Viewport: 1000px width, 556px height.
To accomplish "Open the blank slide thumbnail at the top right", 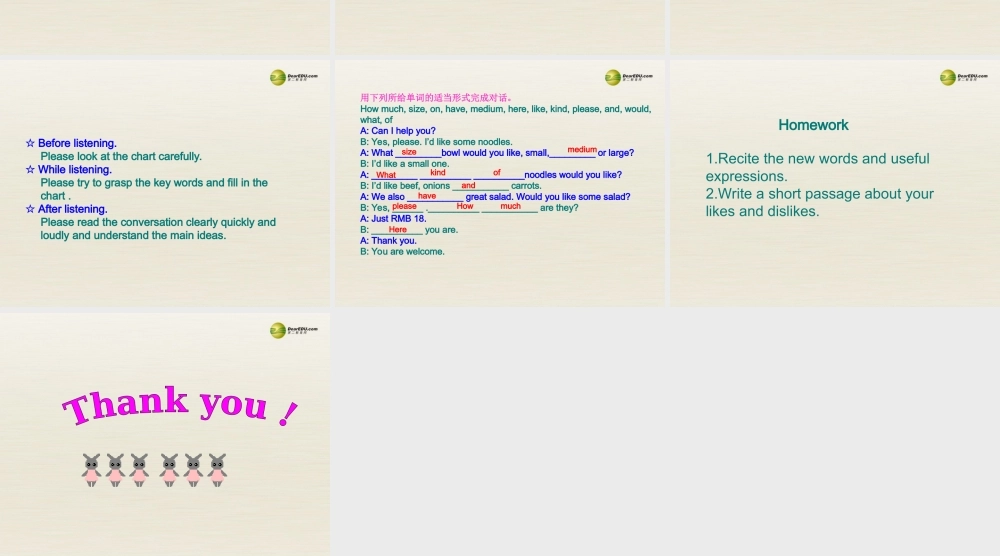I will (835, 26).
